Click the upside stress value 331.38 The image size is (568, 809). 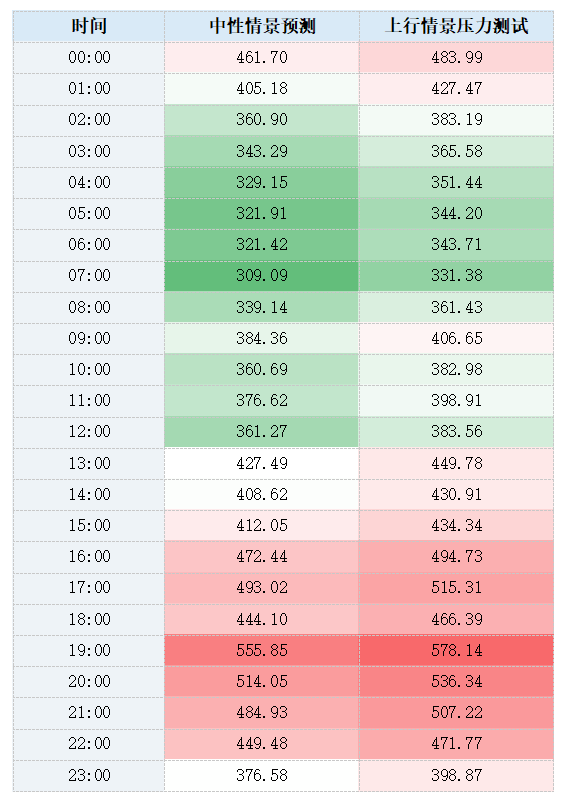pyautogui.click(x=457, y=276)
